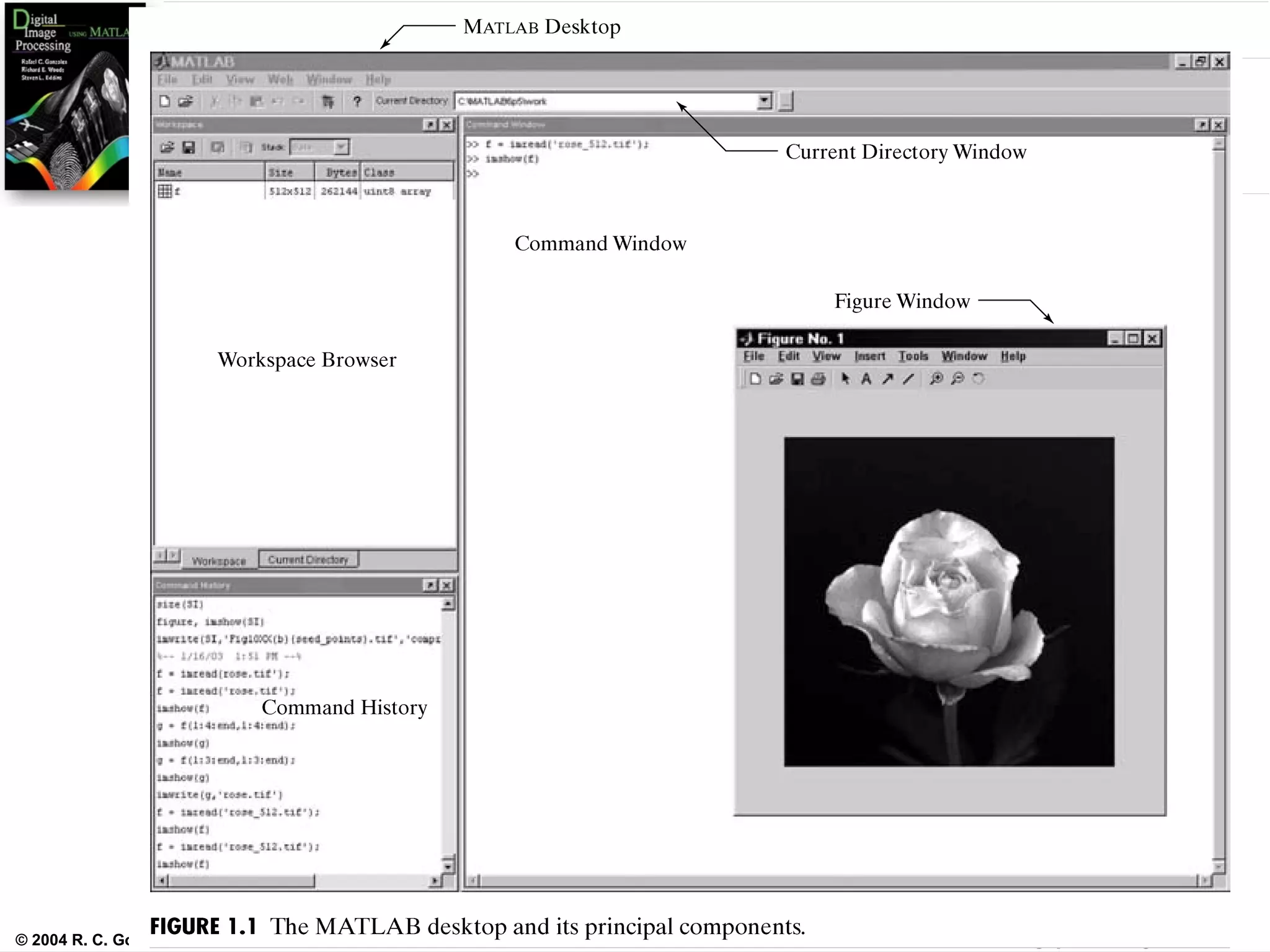Click the '512x512' size cell

(x=290, y=192)
